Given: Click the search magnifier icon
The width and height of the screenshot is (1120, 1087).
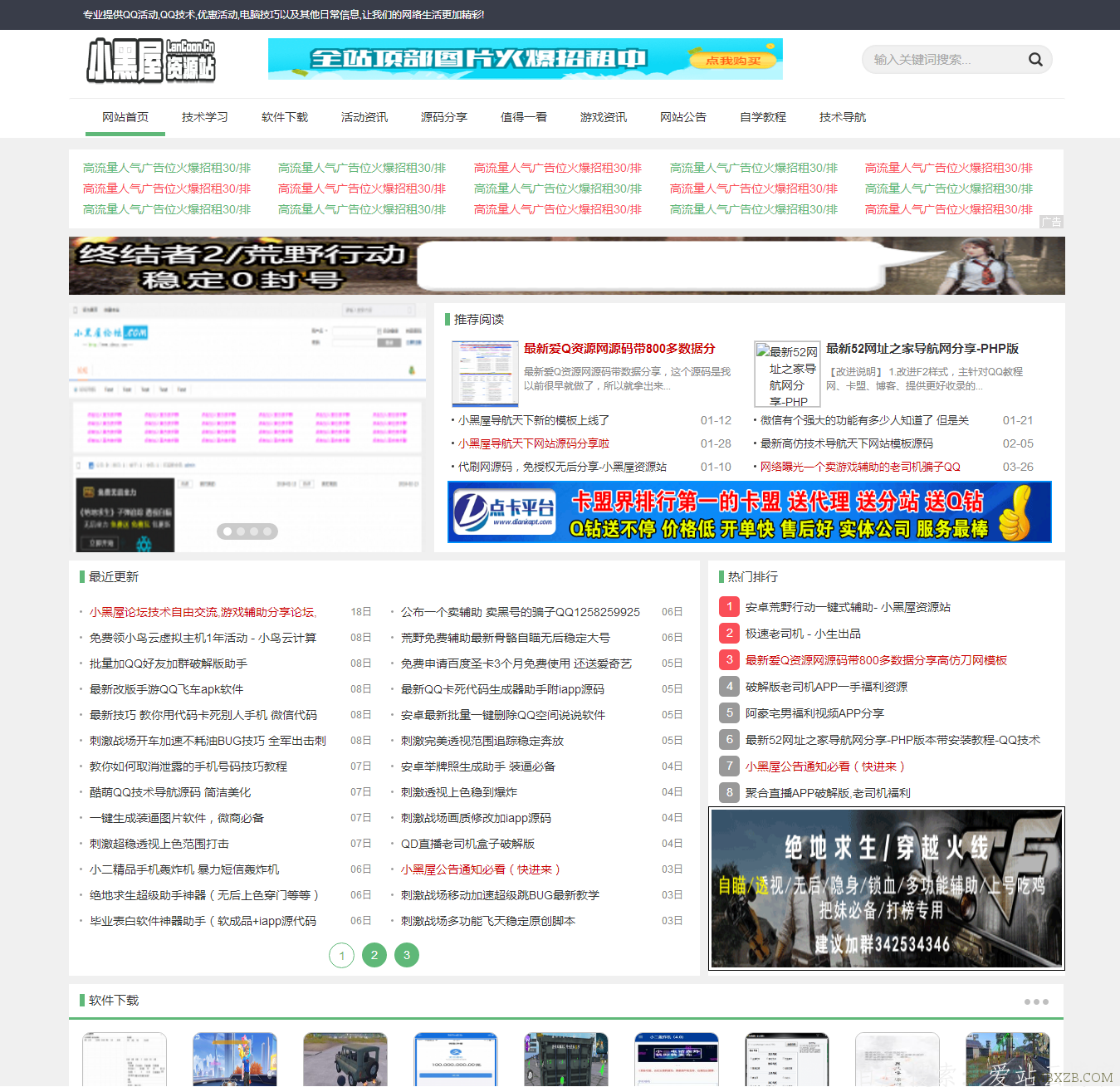Looking at the screenshot, I should pos(1035,59).
